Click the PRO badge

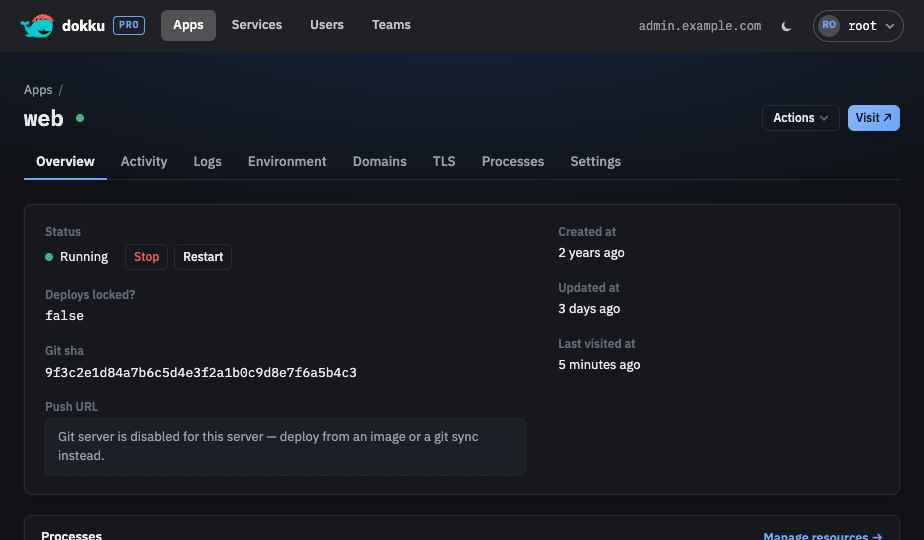128,25
